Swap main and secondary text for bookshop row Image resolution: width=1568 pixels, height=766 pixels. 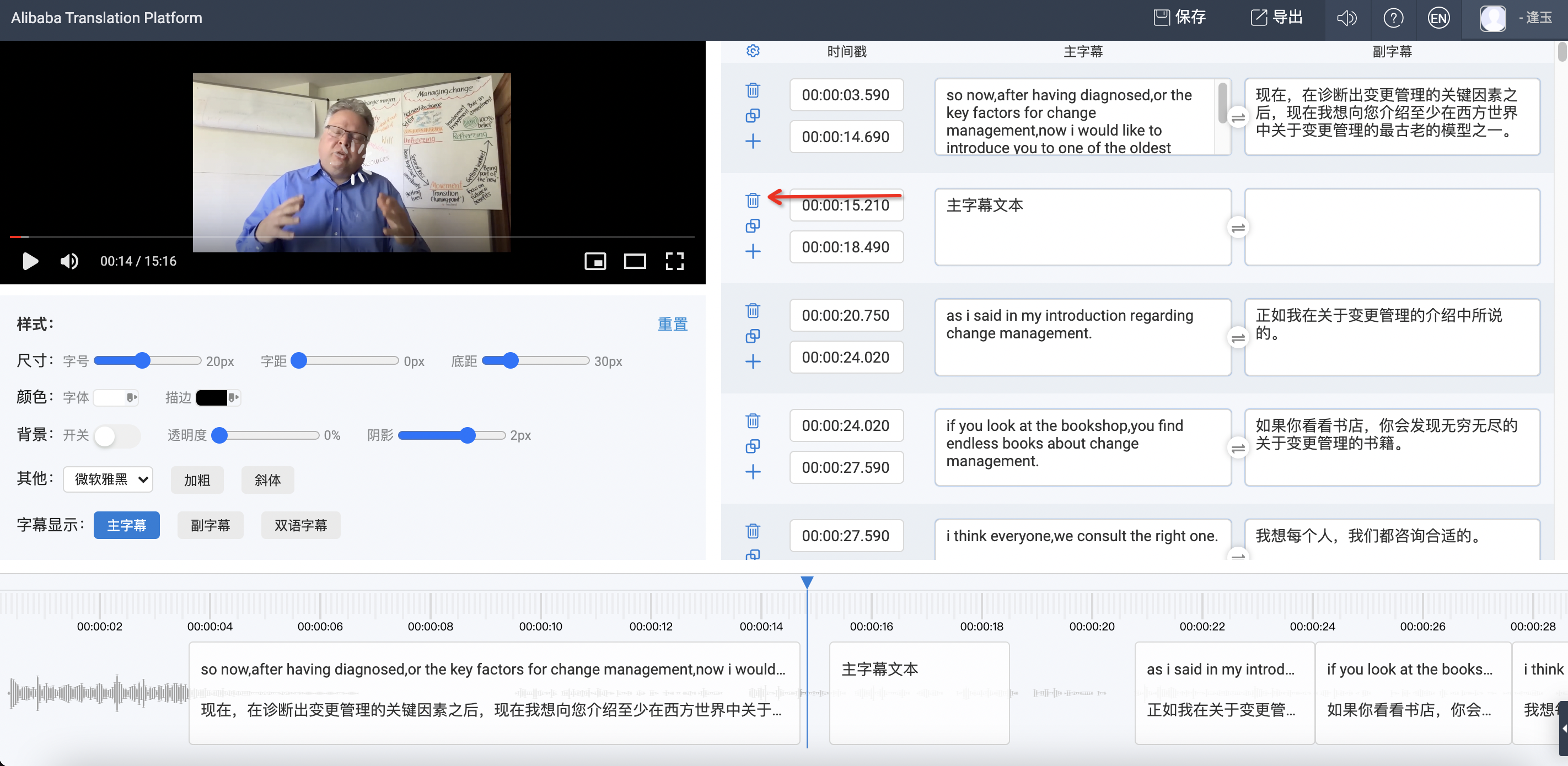[1238, 449]
